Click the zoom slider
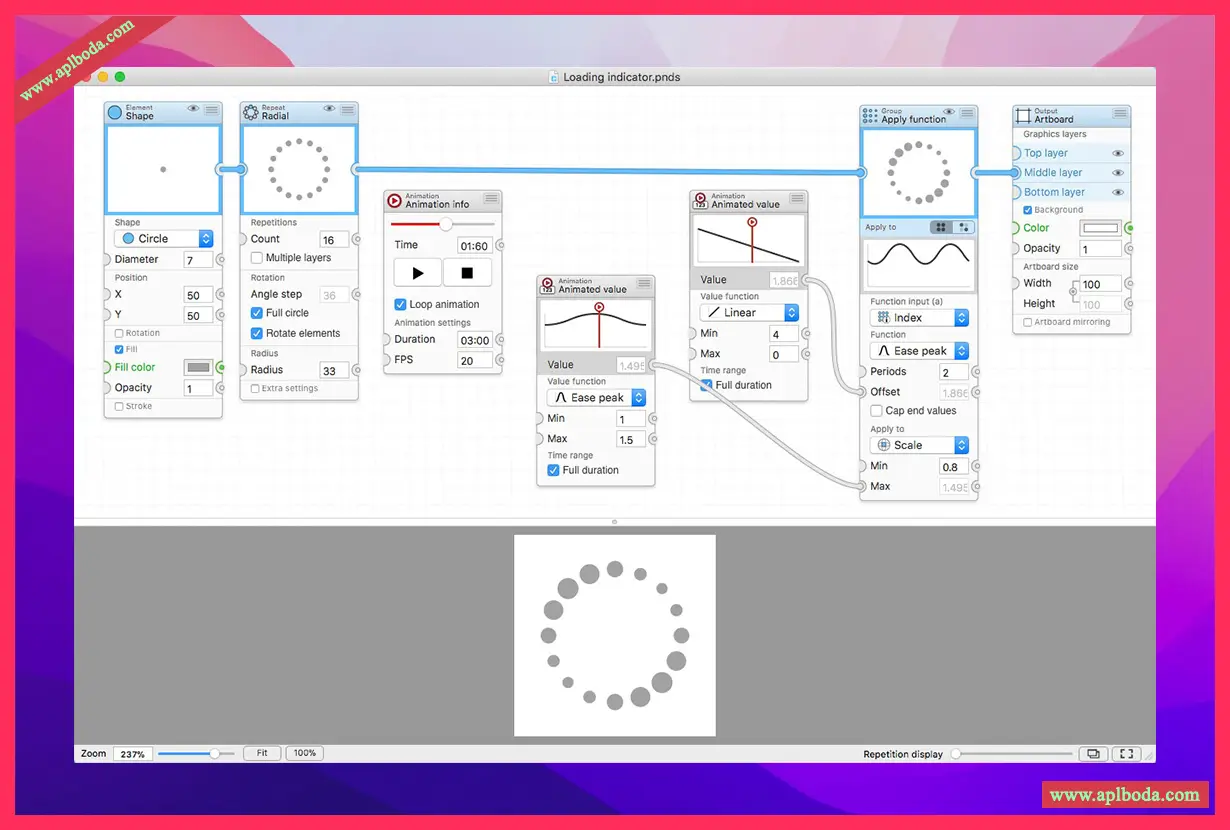1230x830 pixels. click(x=197, y=753)
